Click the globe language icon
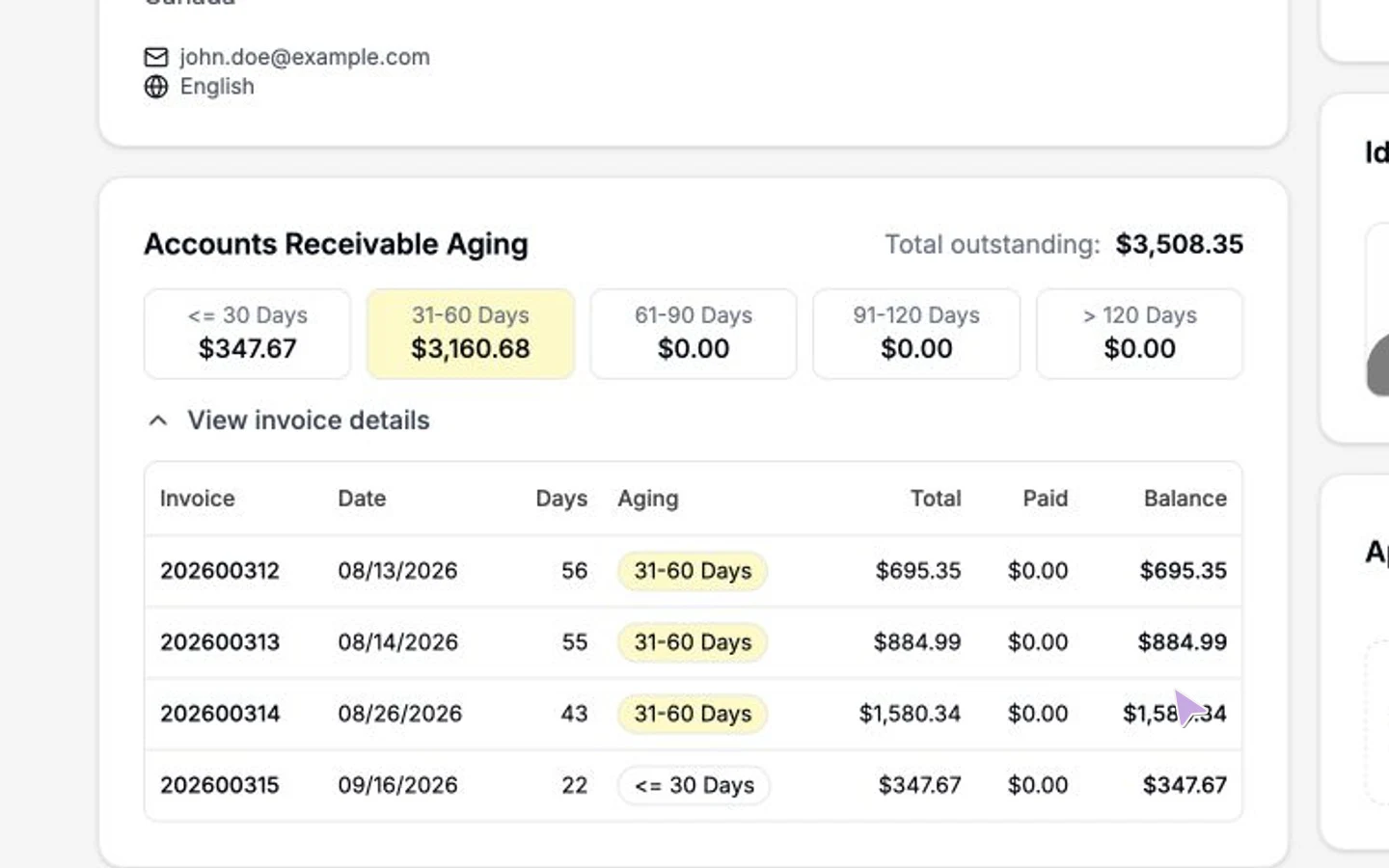The image size is (1389, 868). (x=156, y=87)
